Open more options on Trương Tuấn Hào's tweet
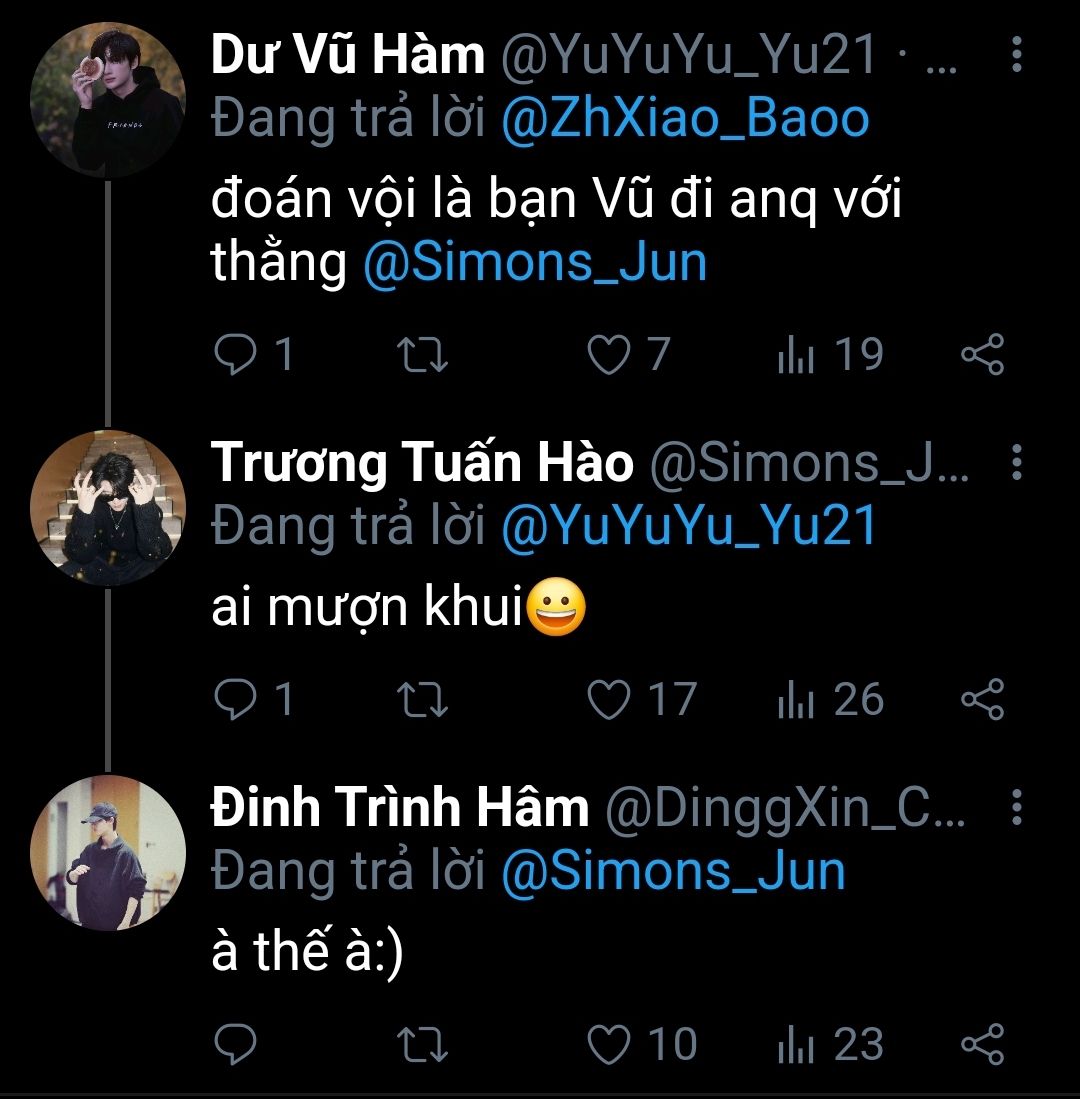Viewport: 1080px width, 1099px height. coord(1016,462)
